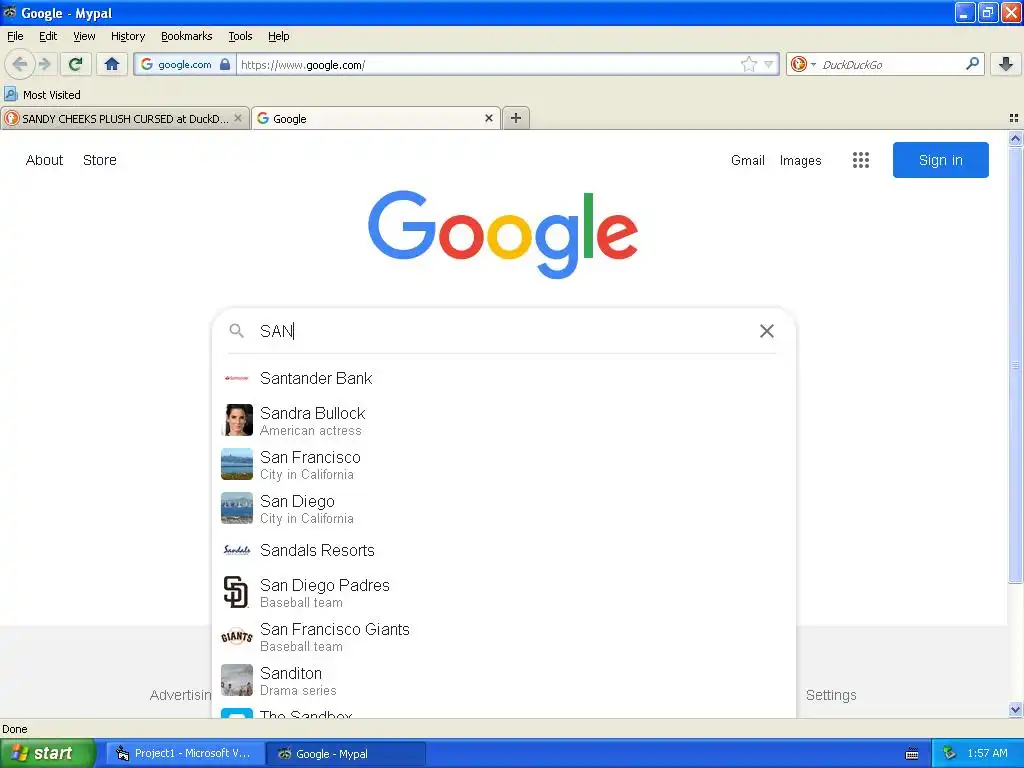Screen dimensions: 1024x768
Task: Click the Store link
Action: tap(100, 160)
